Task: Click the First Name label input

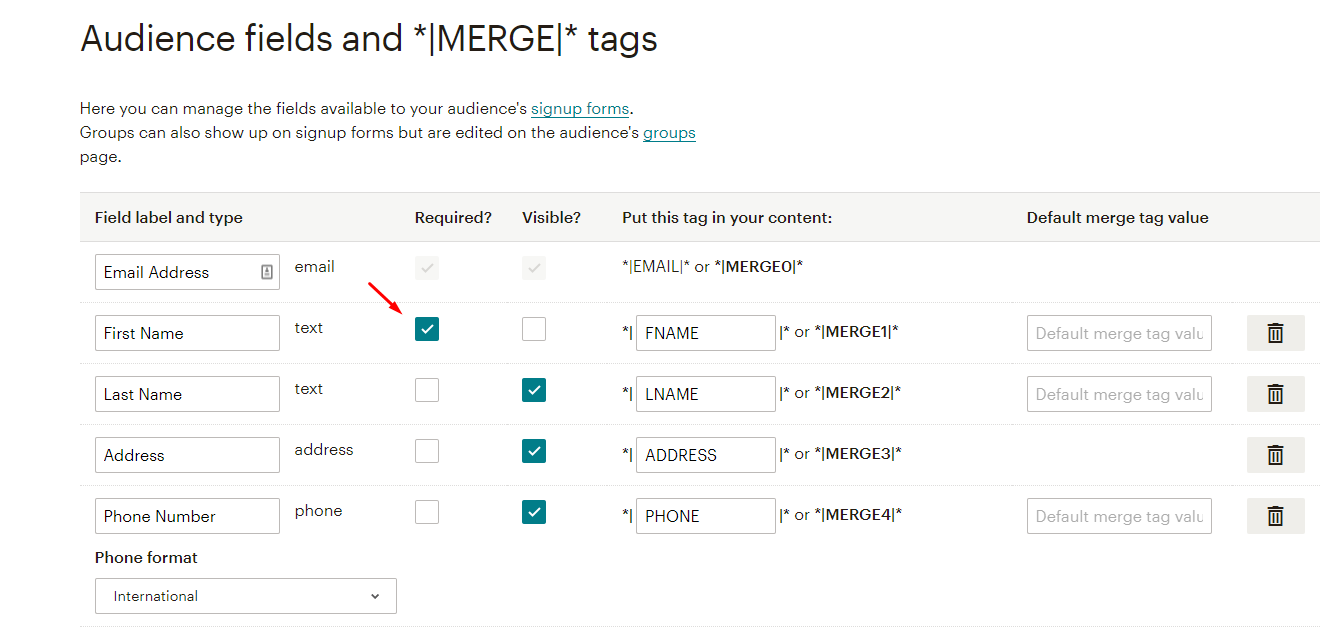Action: tap(187, 333)
